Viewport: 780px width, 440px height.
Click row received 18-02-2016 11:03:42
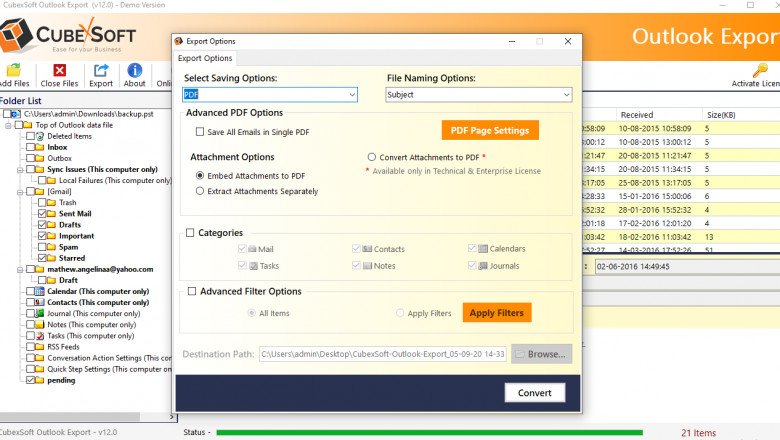(x=681, y=237)
